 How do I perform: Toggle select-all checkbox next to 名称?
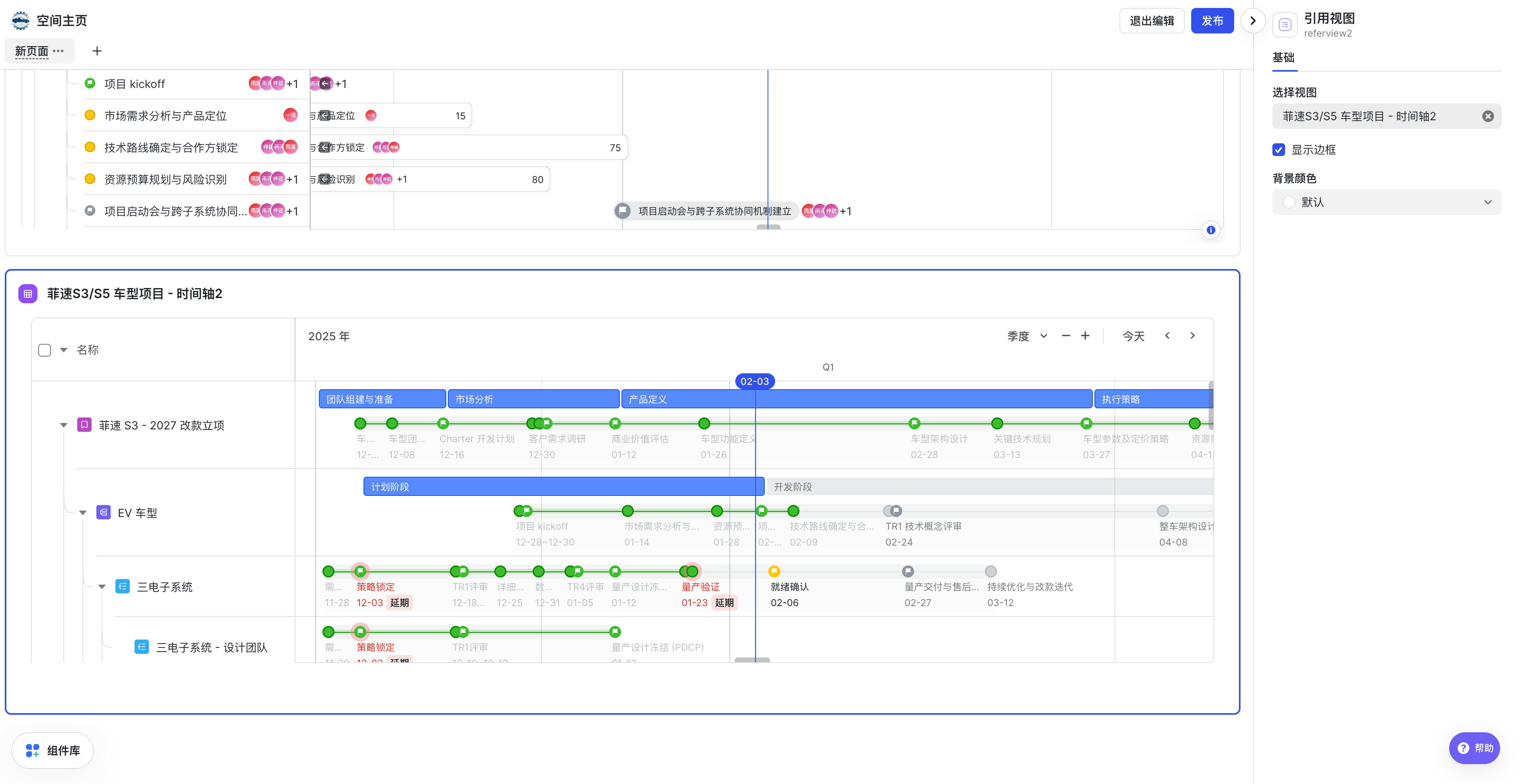tap(44, 350)
